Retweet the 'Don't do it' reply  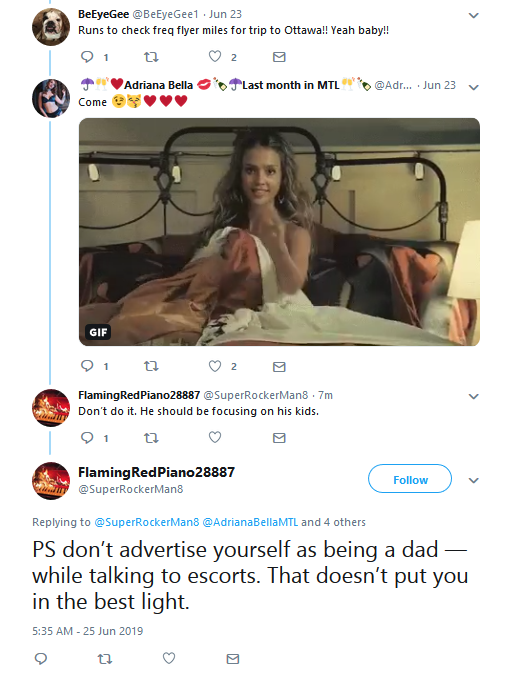(151, 438)
